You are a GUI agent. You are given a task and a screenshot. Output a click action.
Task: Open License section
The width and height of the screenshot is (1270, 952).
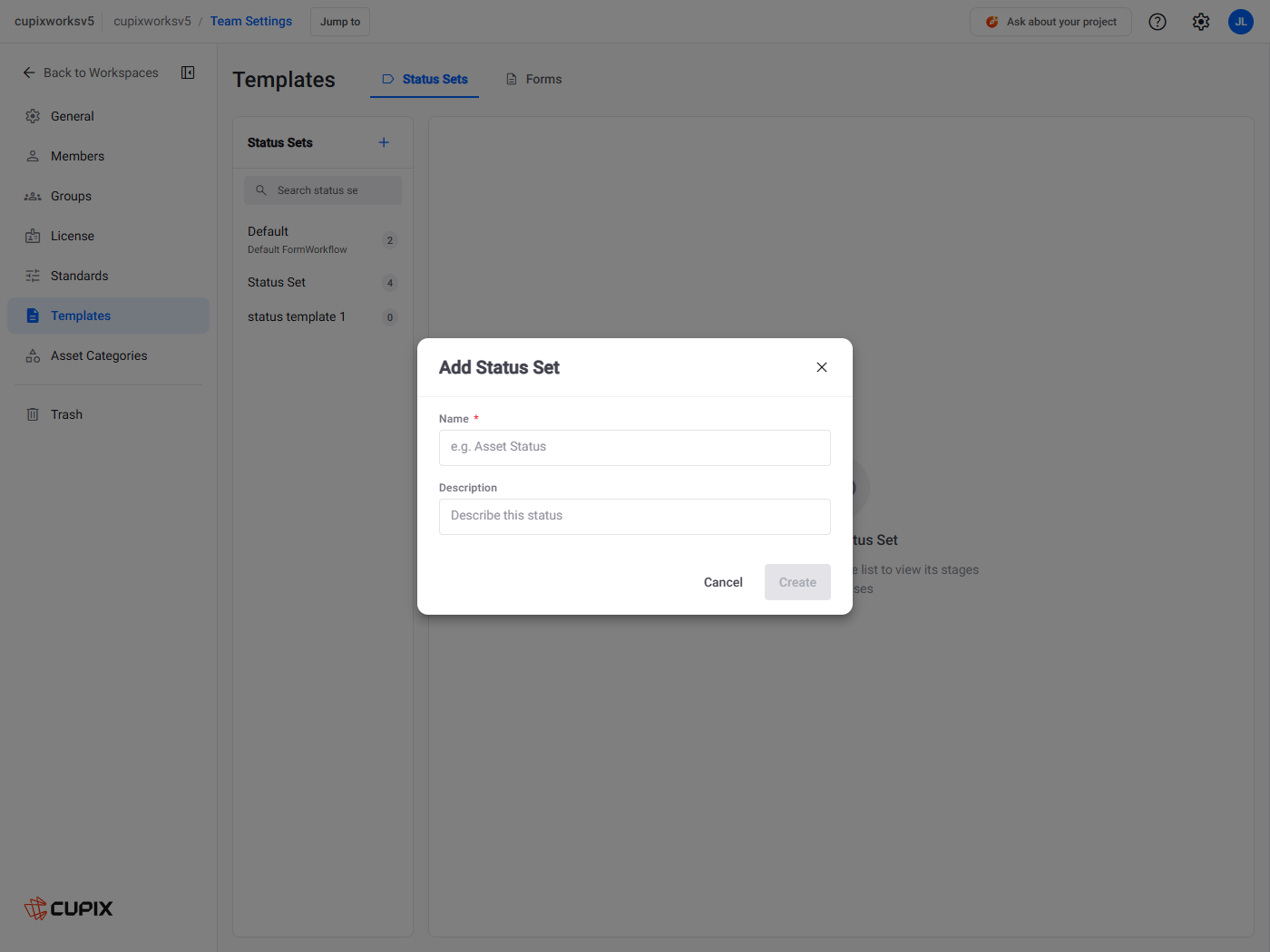point(108,236)
